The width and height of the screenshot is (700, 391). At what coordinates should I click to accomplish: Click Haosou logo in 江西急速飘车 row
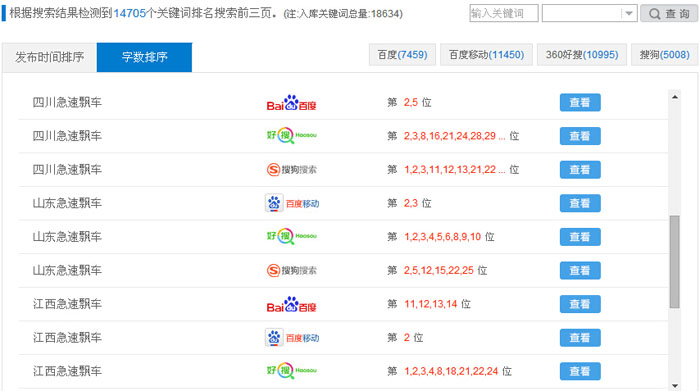(292, 371)
